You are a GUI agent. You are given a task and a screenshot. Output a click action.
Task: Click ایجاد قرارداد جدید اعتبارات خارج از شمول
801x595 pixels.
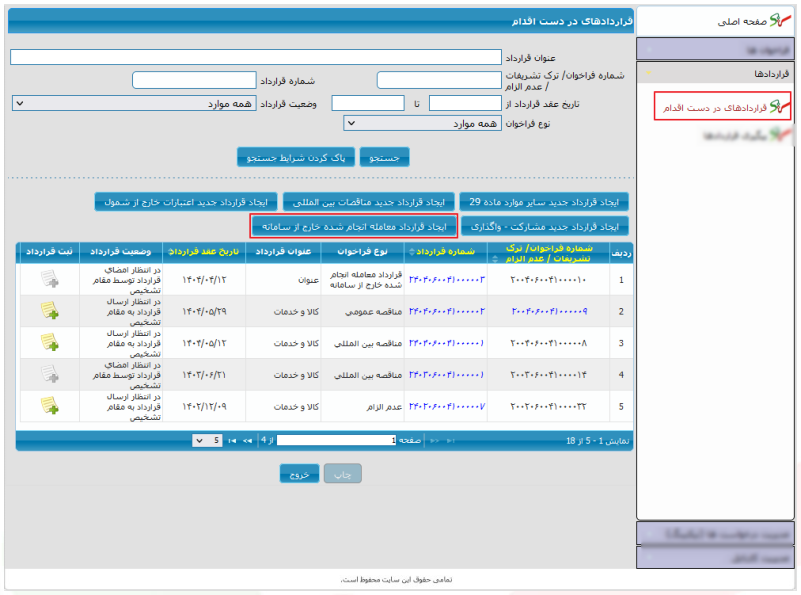tap(186, 202)
